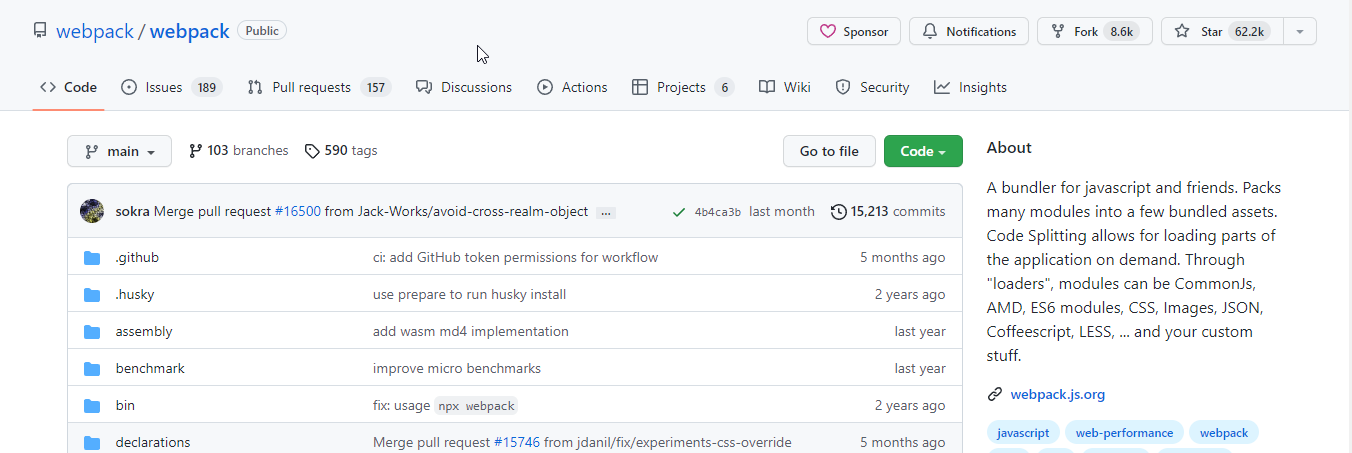Click the green check status icon
Image resolution: width=1352 pixels, height=453 pixels.
tap(679, 212)
